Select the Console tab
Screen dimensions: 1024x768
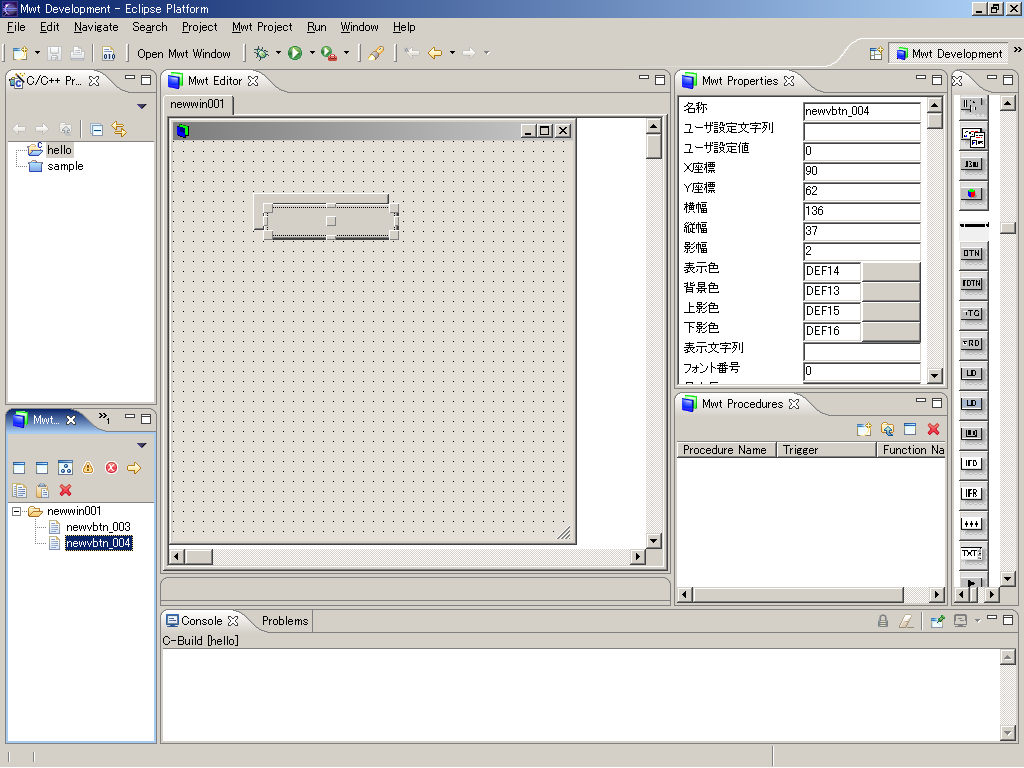202,621
